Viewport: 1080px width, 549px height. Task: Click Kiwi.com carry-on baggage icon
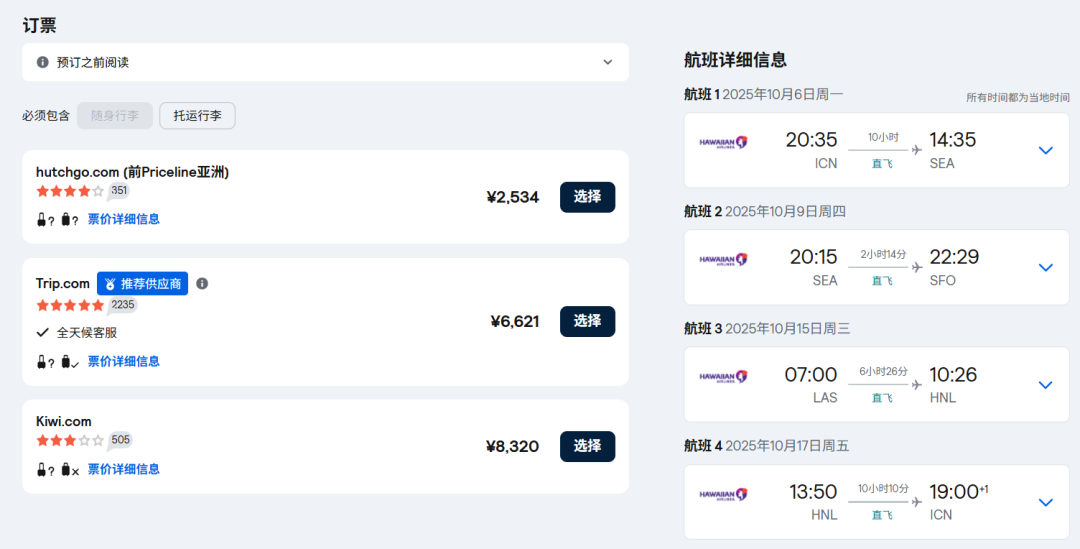coord(45,470)
